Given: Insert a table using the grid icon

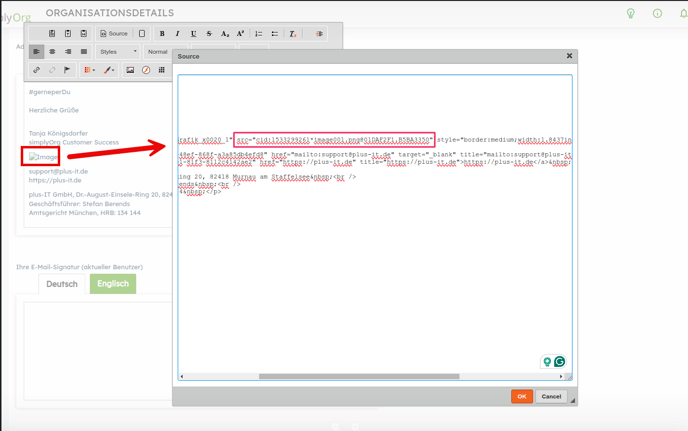Looking at the screenshot, I should click(x=162, y=70).
